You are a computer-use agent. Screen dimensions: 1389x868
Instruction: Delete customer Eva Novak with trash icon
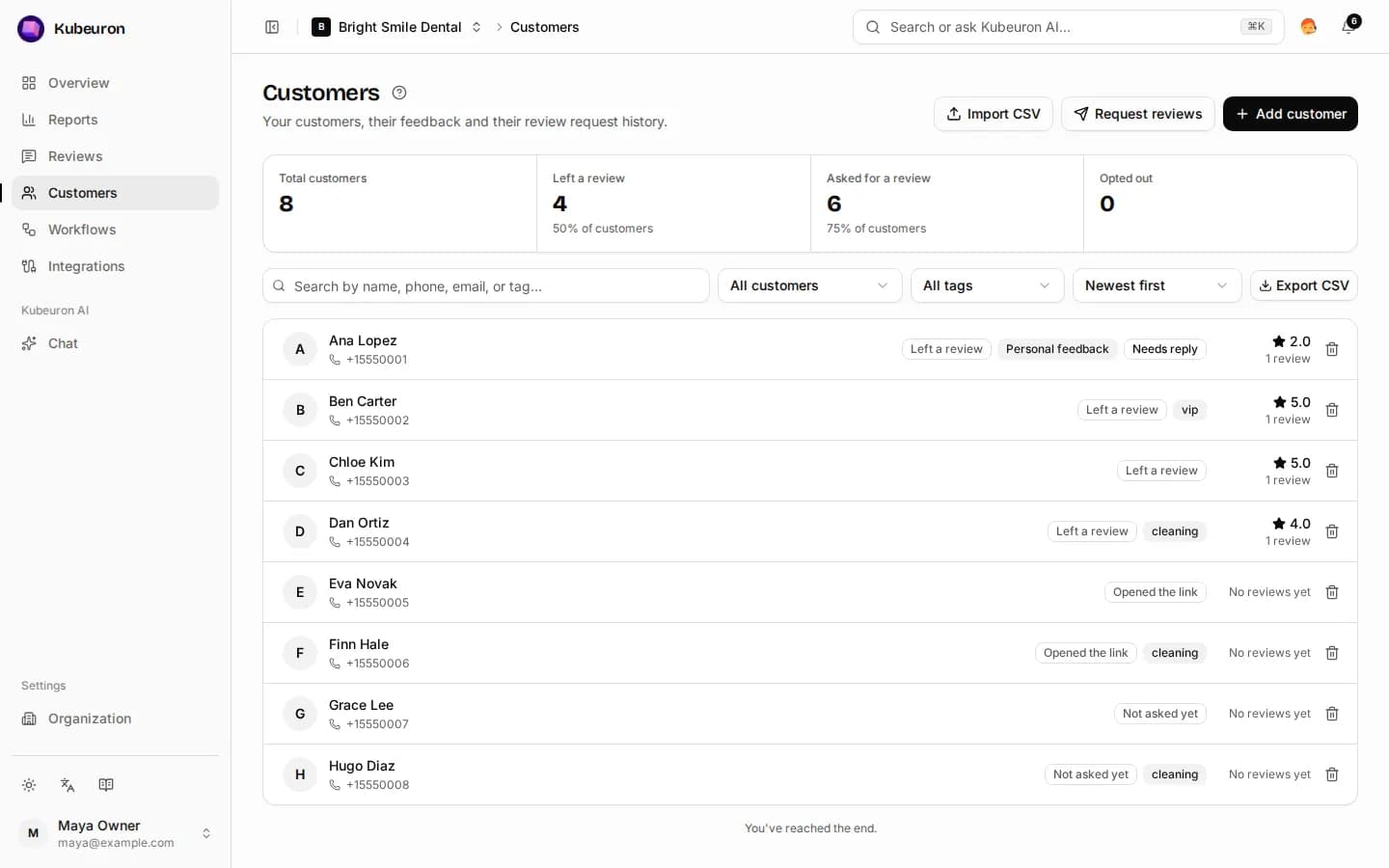[1332, 592]
